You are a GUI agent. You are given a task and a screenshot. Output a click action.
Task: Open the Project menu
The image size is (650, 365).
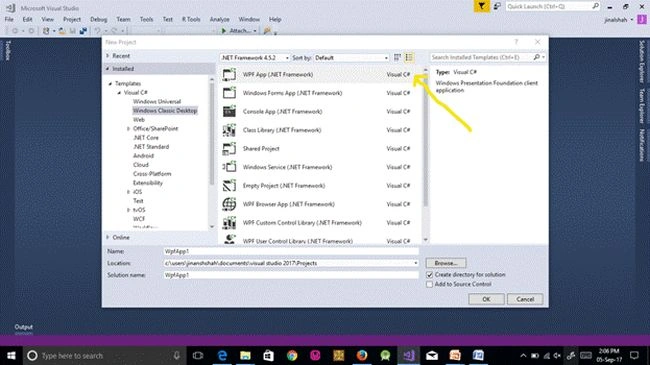[x=72, y=19]
